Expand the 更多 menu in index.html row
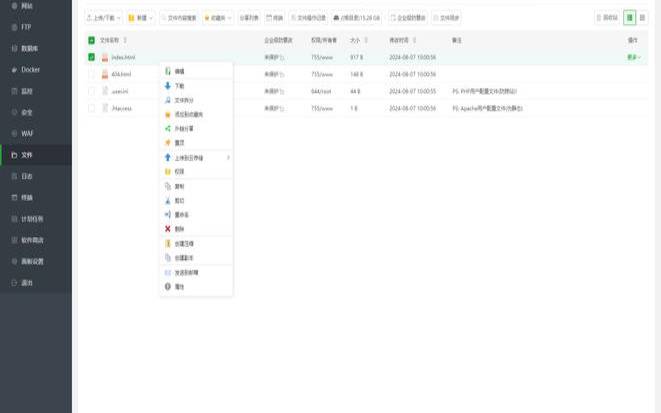Image resolution: width=661 pixels, height=413 pixels. coord(634,57)
